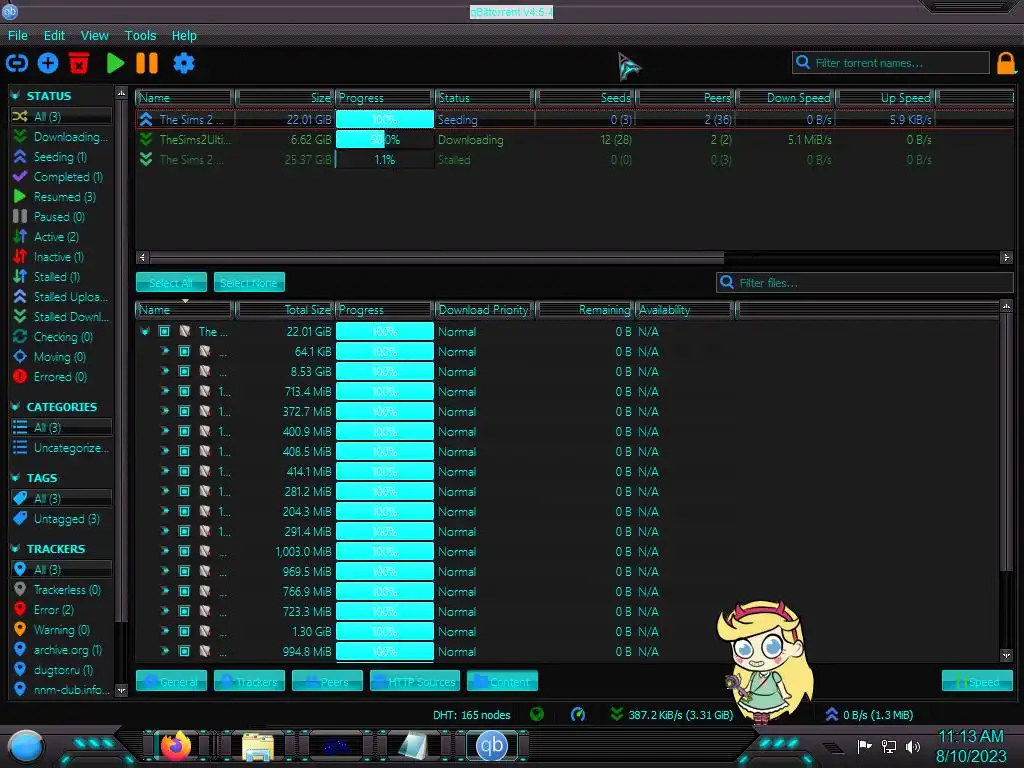Switch to the Trackers tab
Viewport: 1024px width, 768px height.
tap(249, 681)
